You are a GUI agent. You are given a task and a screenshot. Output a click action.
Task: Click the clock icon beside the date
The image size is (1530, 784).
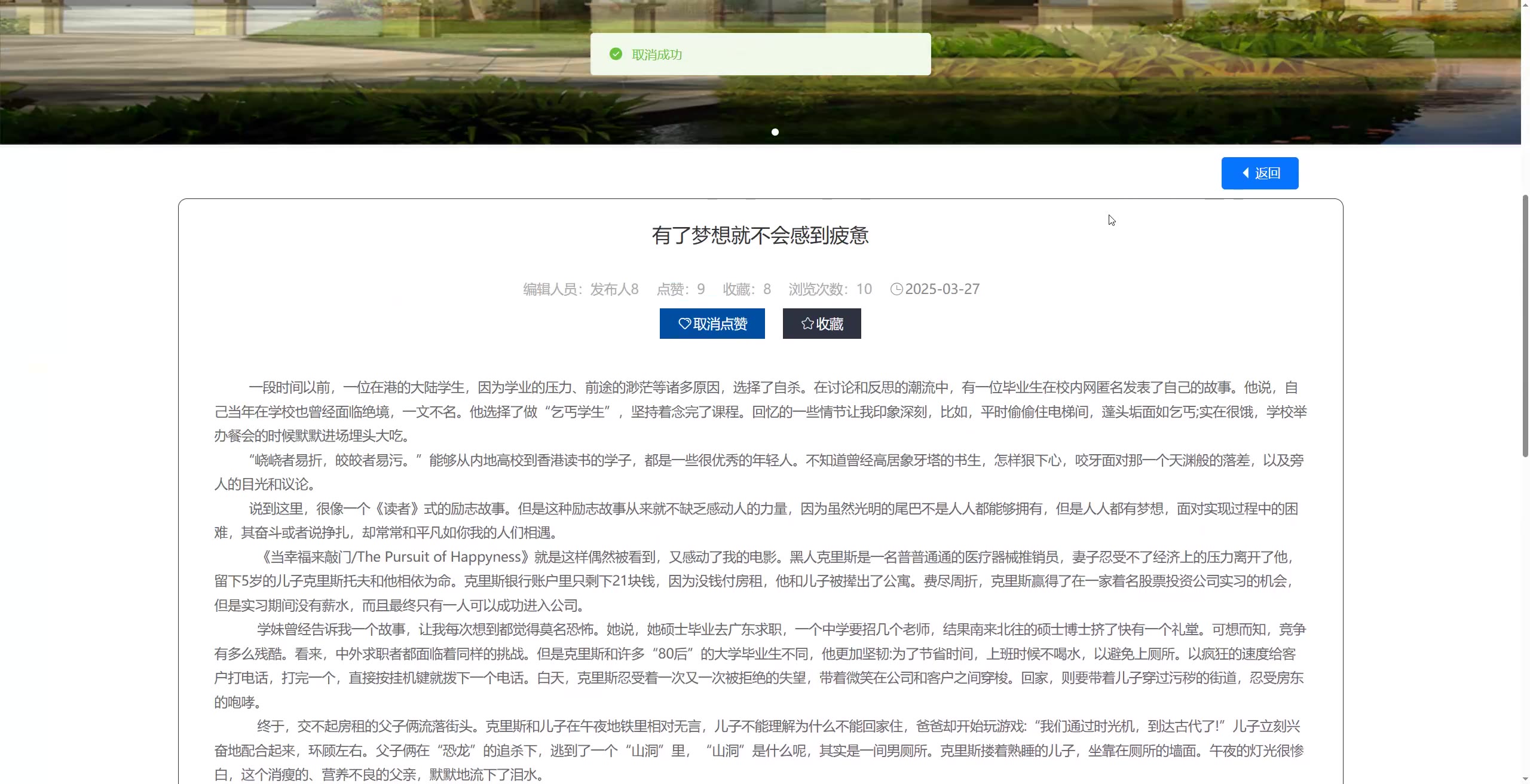click(896, 289)
